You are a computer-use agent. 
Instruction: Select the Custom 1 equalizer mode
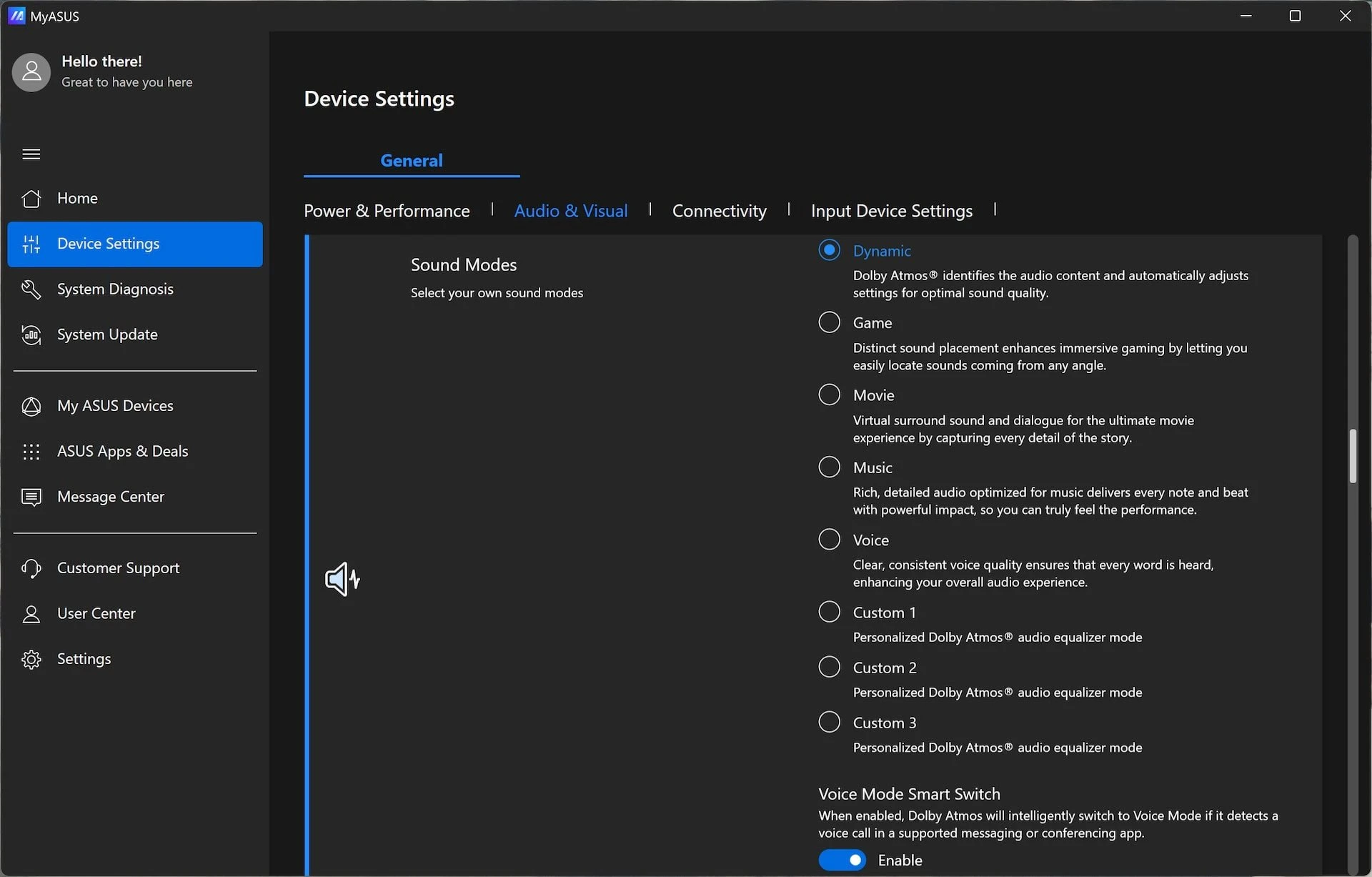pyautogui.click(x=829, y=612)
